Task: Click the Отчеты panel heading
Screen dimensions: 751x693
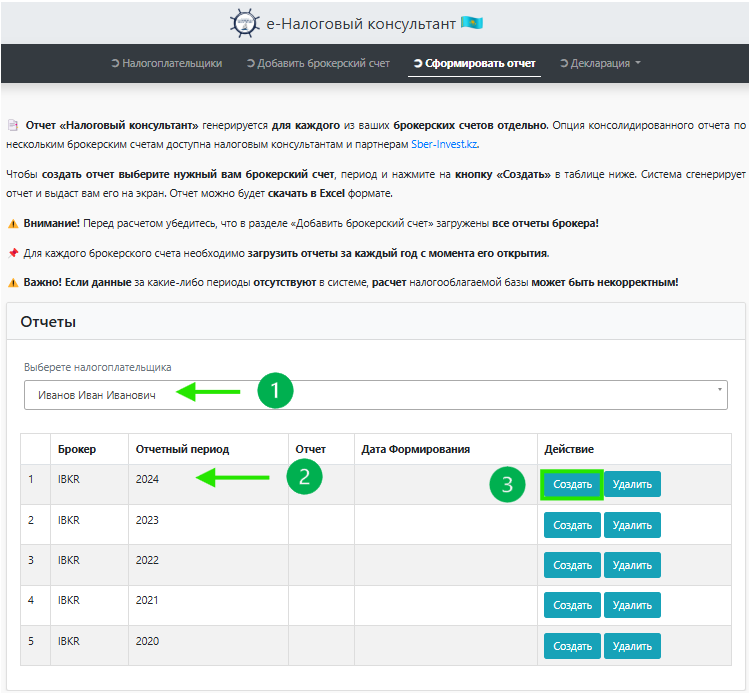Action: tap(48, 322)
